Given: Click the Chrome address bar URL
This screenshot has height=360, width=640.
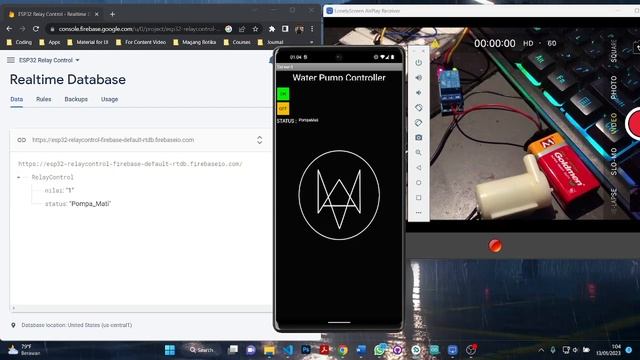Looking at the screenshot, I should pos(138,29).
